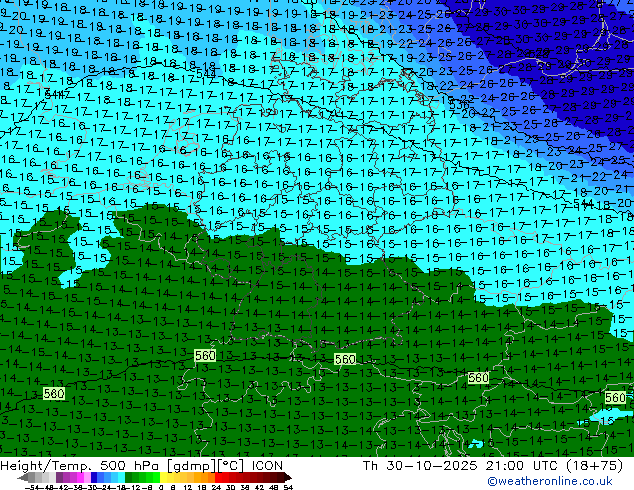Screen dimensions: 634x490
Task: Click the "Height/Temp. 500 hPa" map title
Action: [78, 465]
